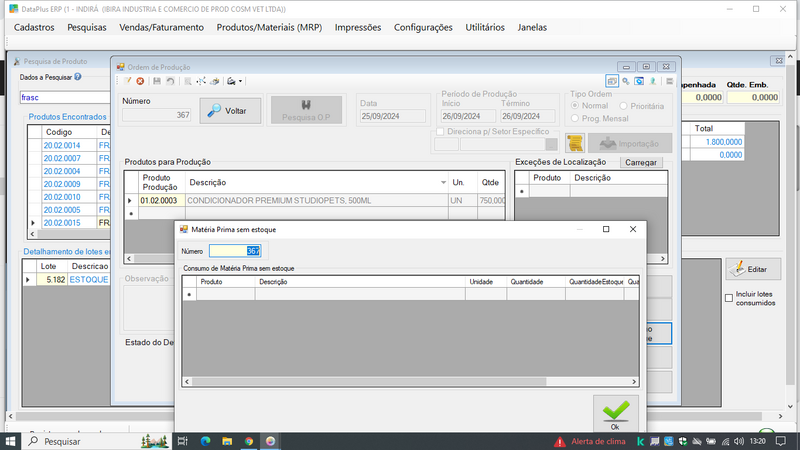800x450 pixels.
Task: Click the Windows Security shield tray icon
Action: click(x=683, y=441)
